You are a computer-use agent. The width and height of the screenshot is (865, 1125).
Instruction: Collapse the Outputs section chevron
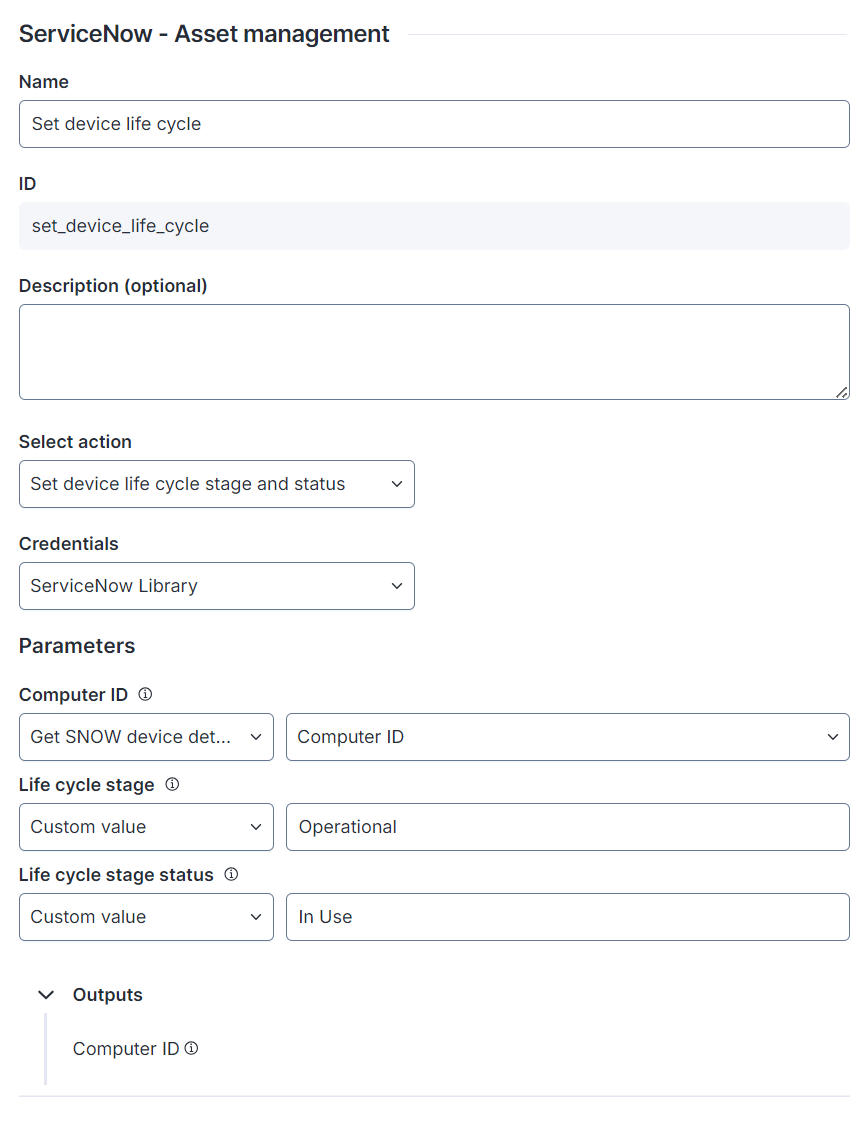(x=45, y=995)
